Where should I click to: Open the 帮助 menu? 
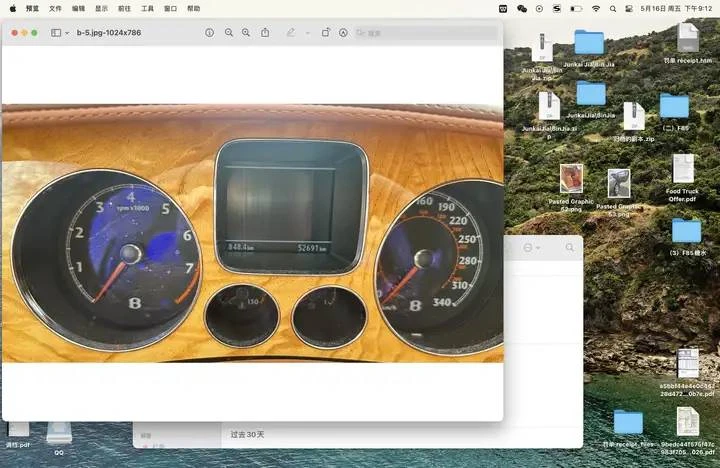193,8
